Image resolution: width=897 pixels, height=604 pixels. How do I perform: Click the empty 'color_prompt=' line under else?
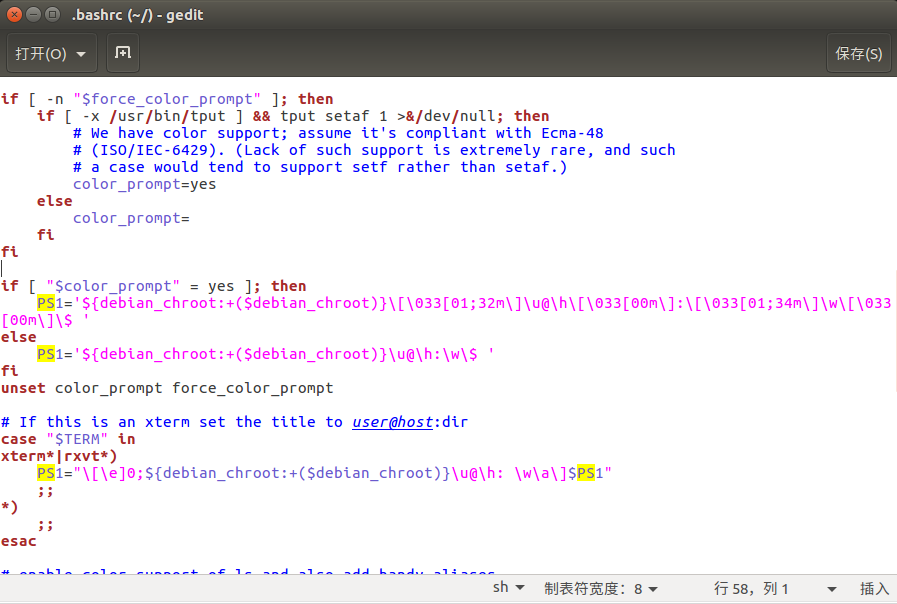[131, 218]
